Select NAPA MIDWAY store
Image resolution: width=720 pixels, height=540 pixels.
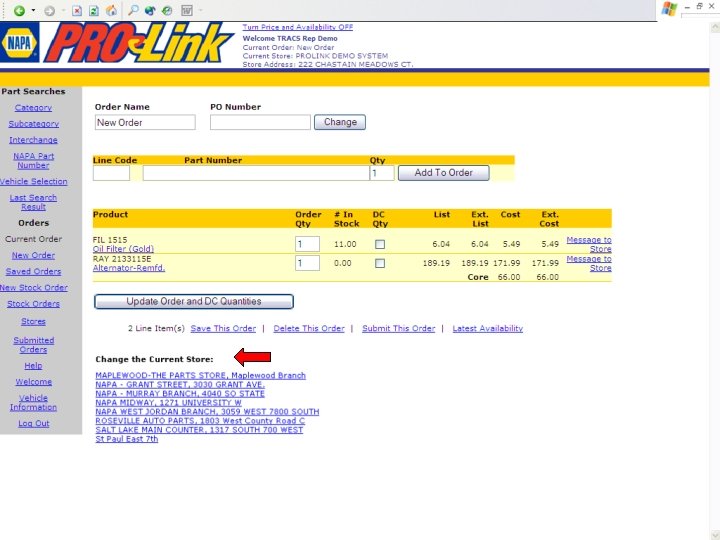click(x=168, y=403)
